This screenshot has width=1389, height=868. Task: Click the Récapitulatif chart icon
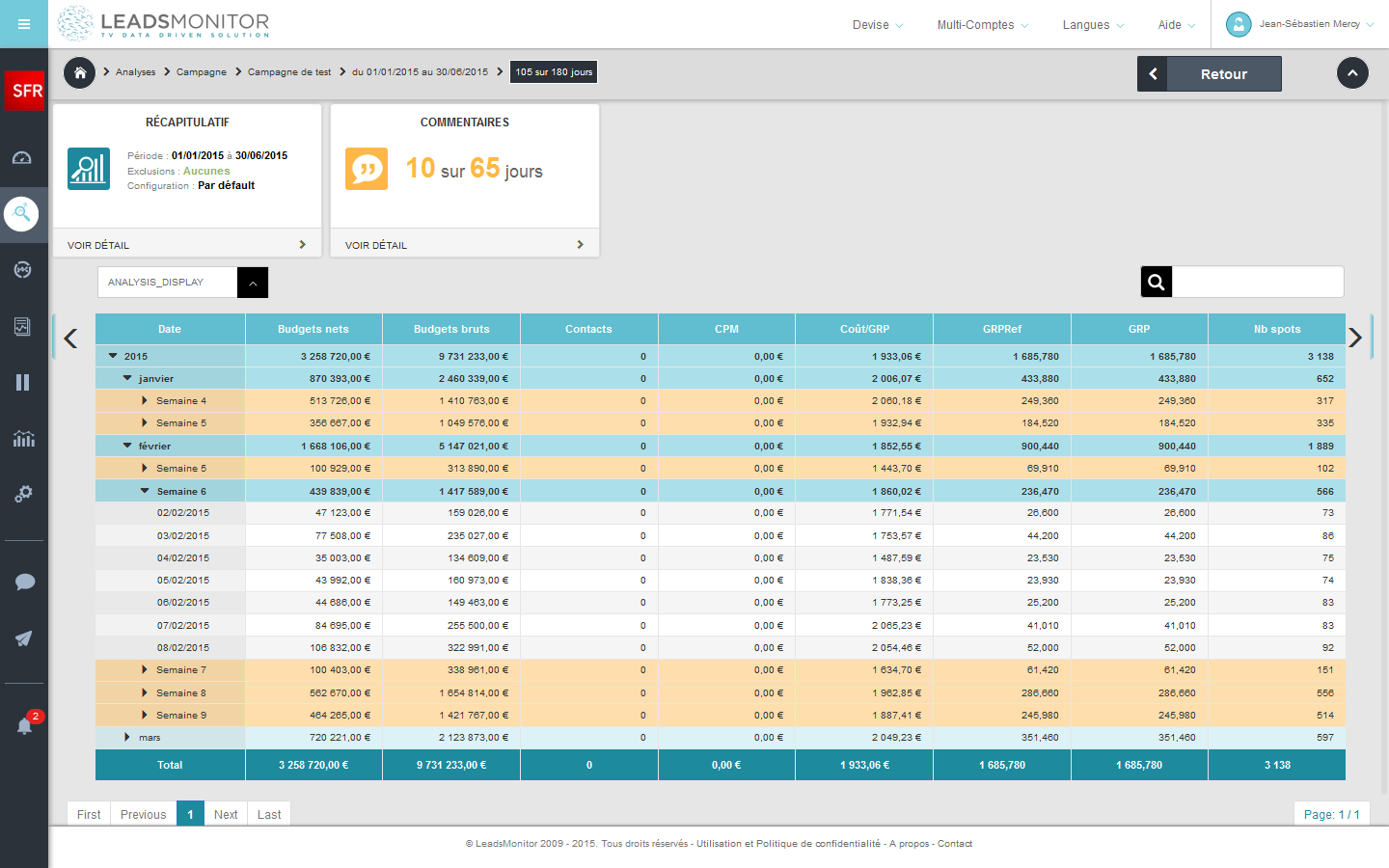[89, 169]
